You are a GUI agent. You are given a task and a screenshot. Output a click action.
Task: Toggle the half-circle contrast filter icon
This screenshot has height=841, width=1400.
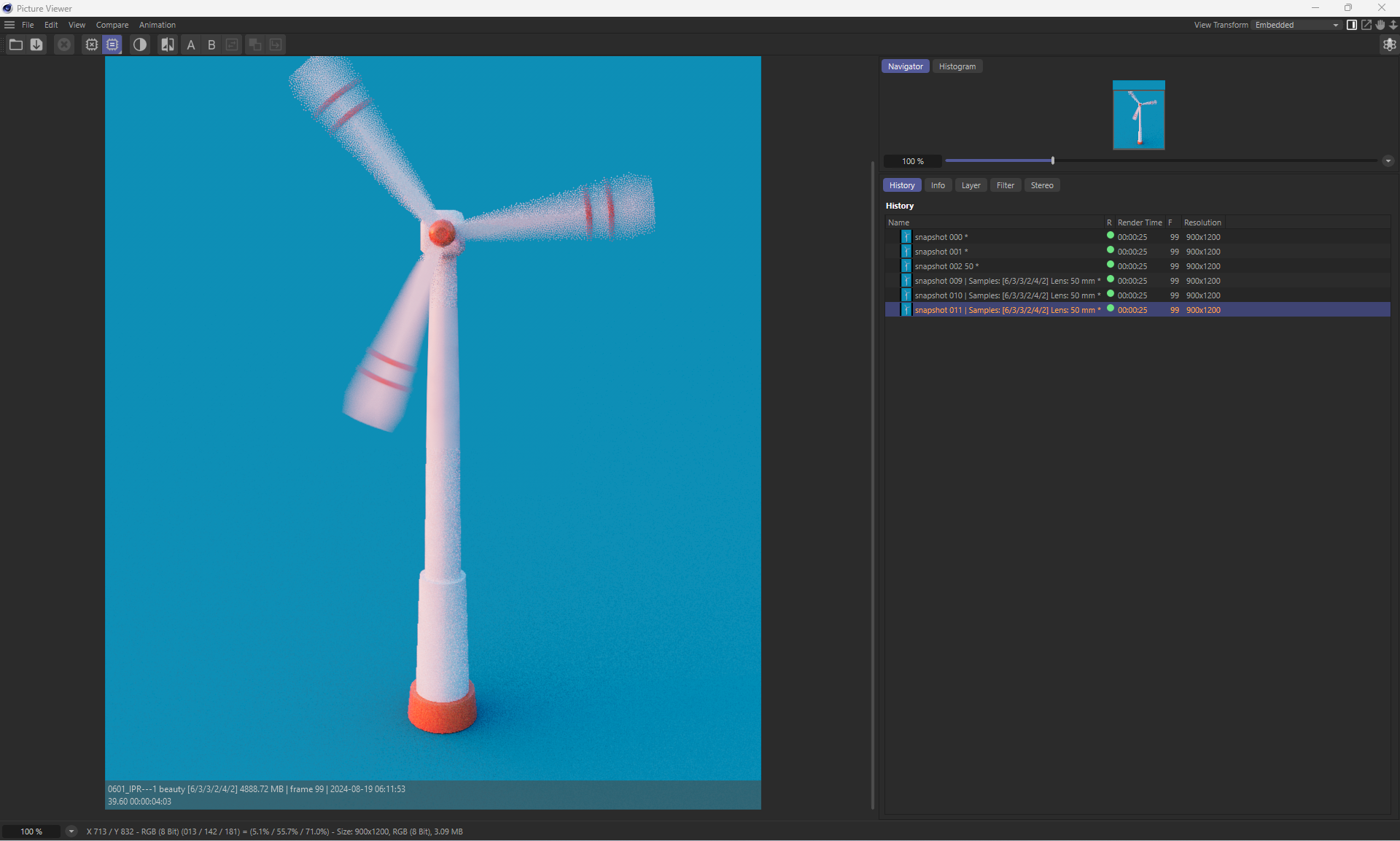139,44
